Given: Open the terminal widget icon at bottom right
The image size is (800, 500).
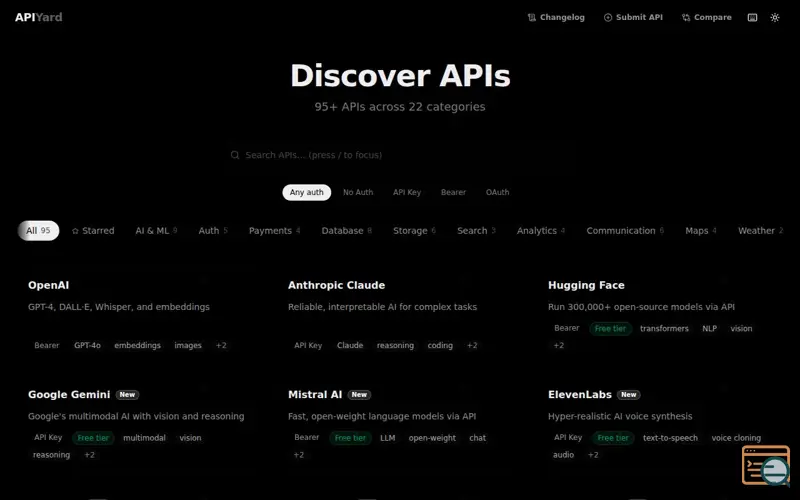Looking at the screenshot, I should coord(766,465).
